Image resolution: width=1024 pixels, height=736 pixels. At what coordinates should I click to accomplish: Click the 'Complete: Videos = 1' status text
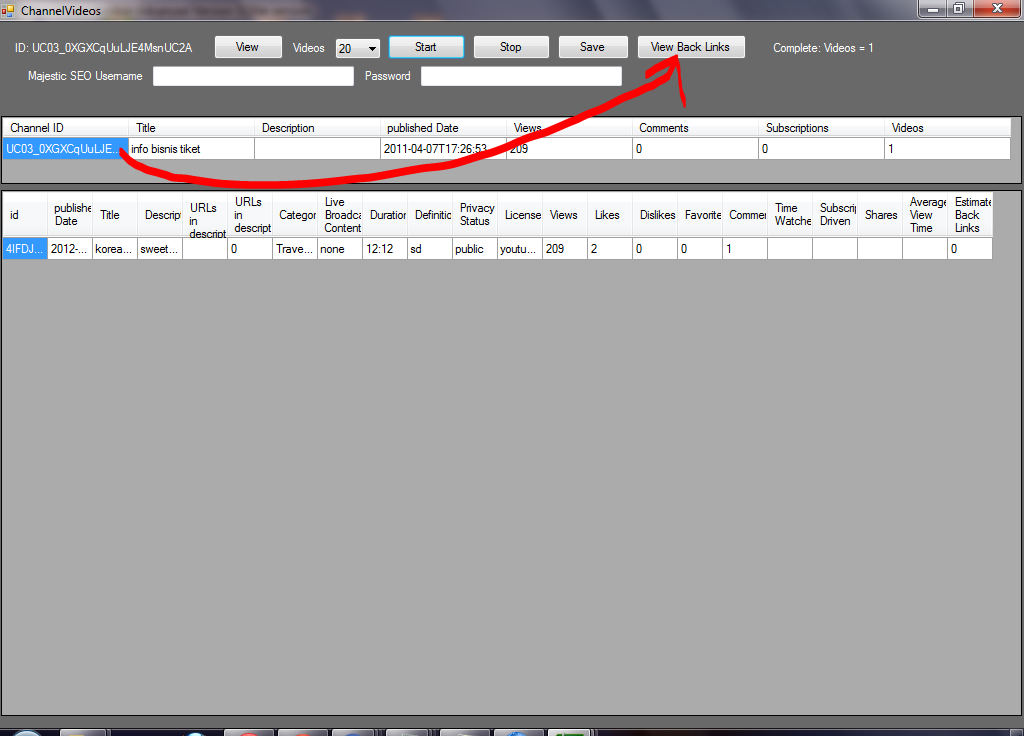(x=823, y=48)
